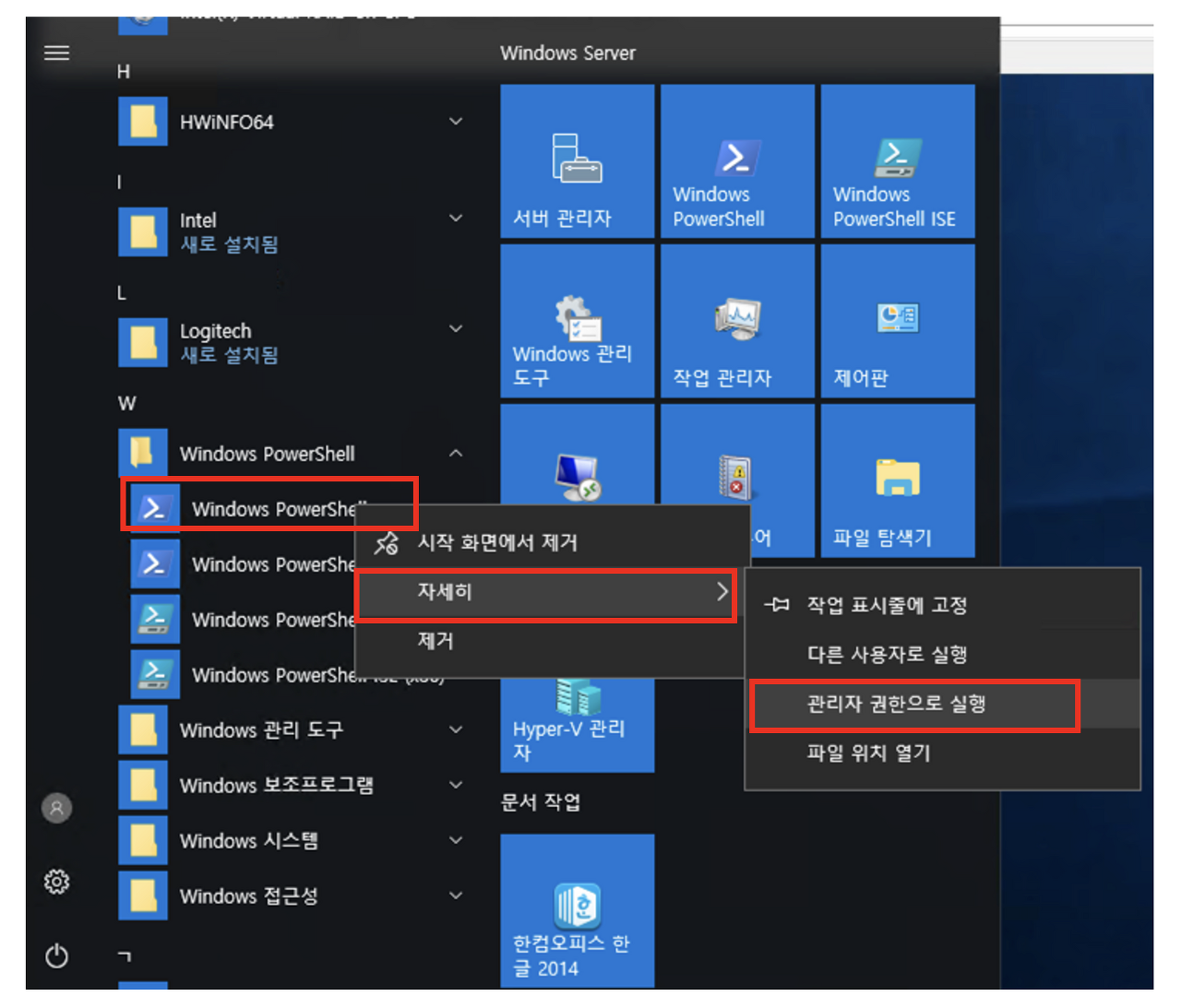Jump to letter W section header
Viewport: 1181px width, 1008px height.
[127, 403]
